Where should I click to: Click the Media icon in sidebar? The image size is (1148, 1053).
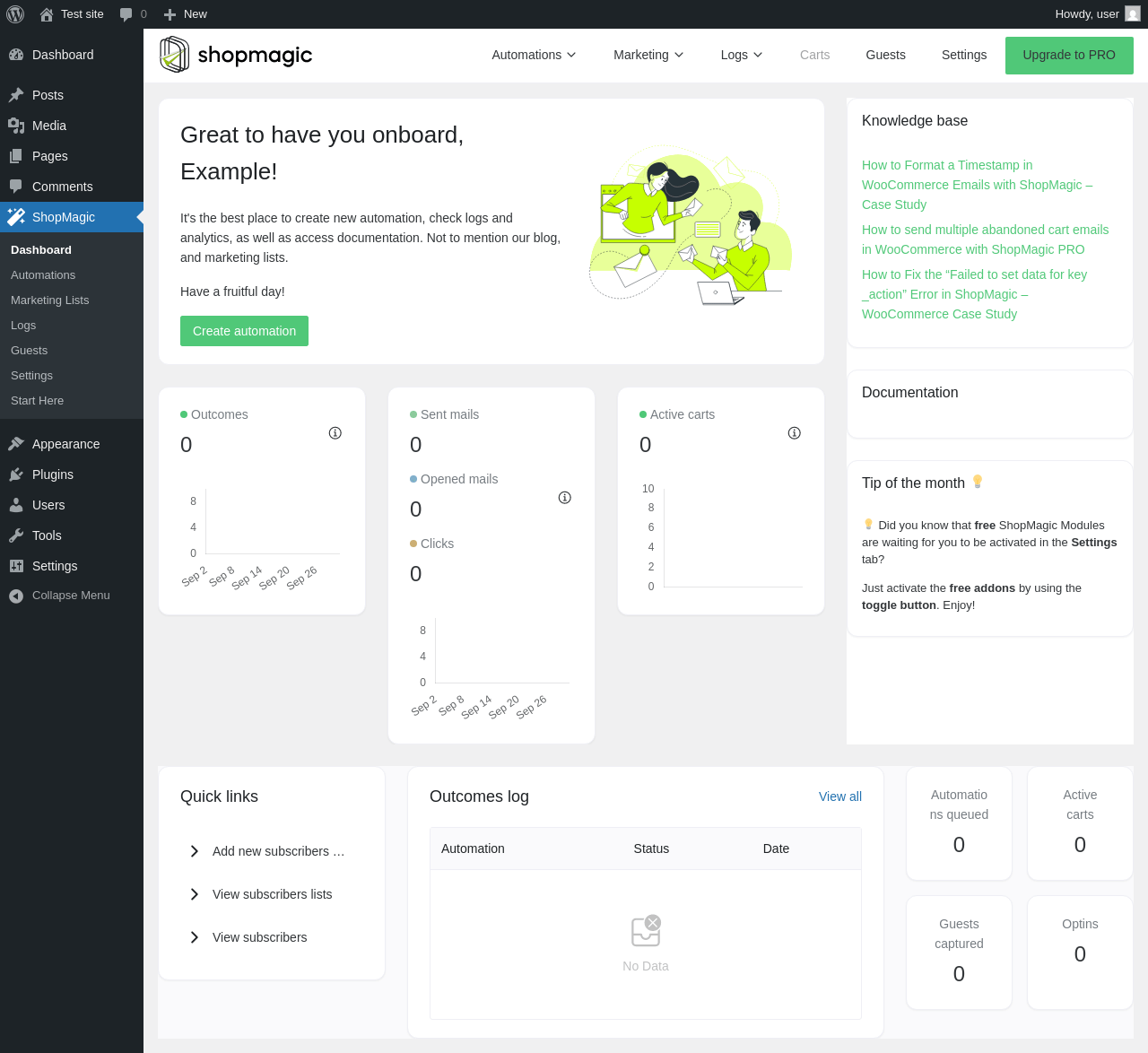point(16,126)
